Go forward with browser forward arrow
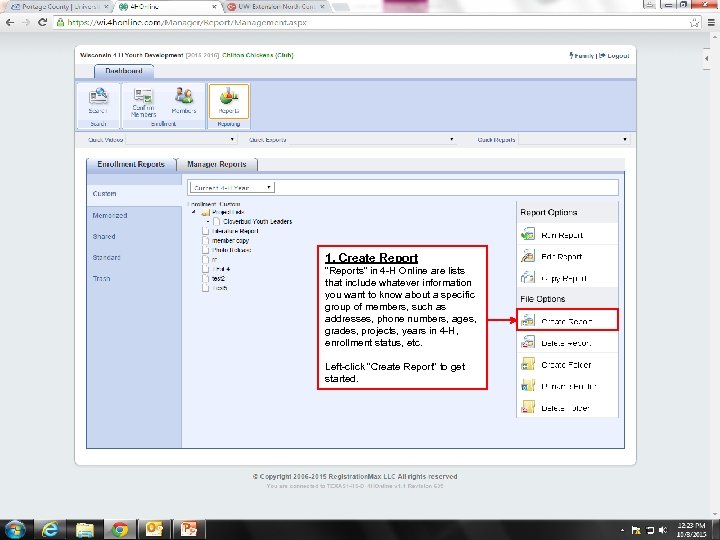 click(x=26, y=22)
